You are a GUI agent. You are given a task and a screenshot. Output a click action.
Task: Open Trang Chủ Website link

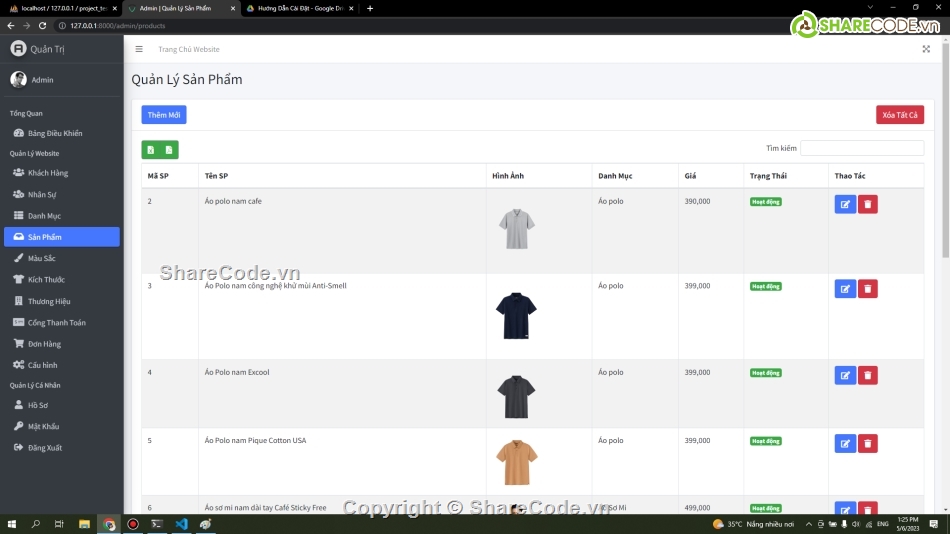pos(188,49)
